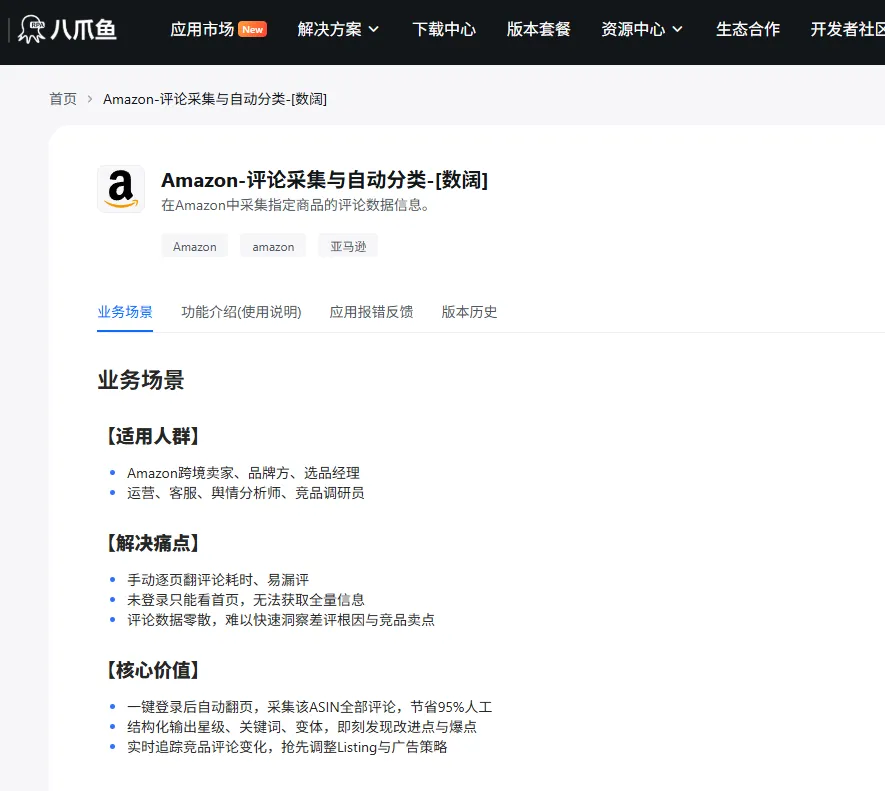Click line Amazon跨境卖家、品牌方、选品经理
Image resolution: width=885 pixels, height=791 pixels.
click(x=243, y=473)
